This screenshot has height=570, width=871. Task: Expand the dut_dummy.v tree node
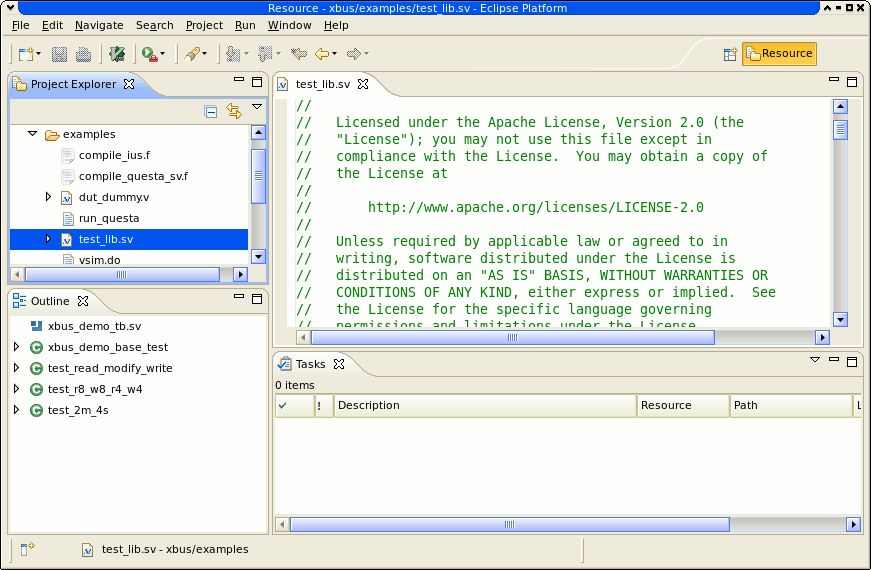point(48,197)
